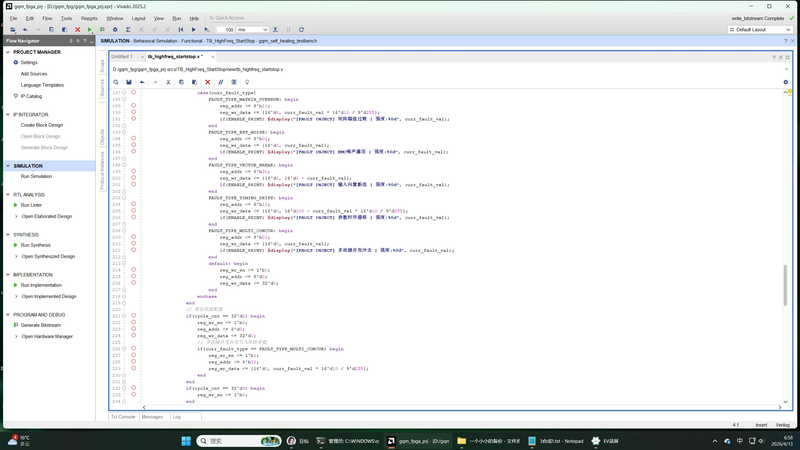800x450 pixels.
Task: Open the Flow menu
Action: (x=47, y=18)
